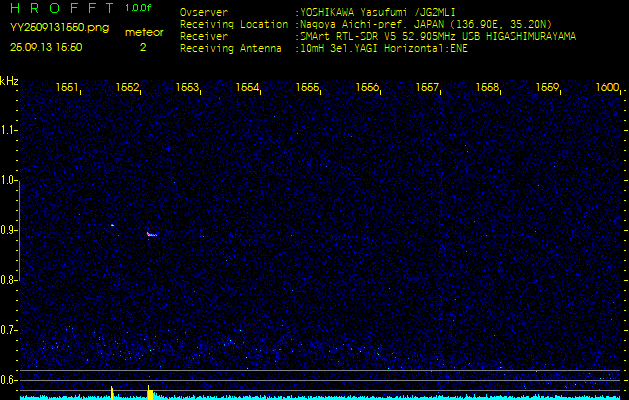
Task: Click the "Receiving Antenna" label
Action: coord(231,49)
